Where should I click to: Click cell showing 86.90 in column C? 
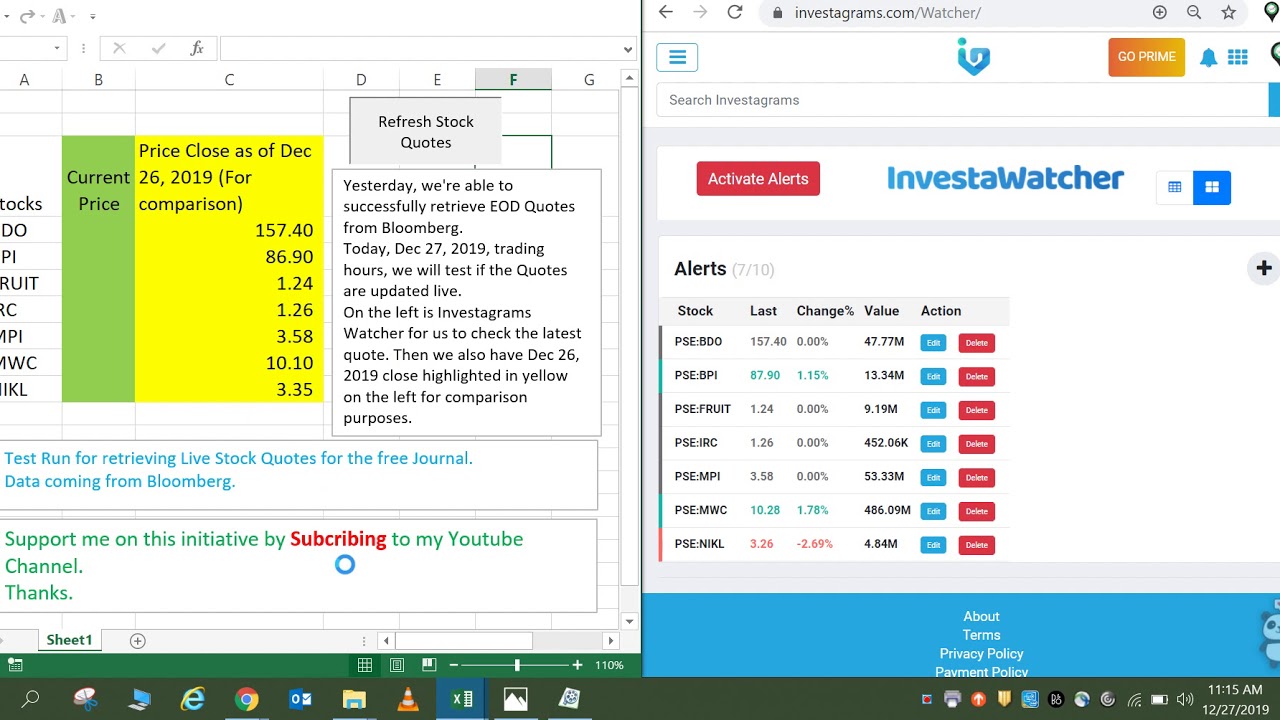point(229,257)
